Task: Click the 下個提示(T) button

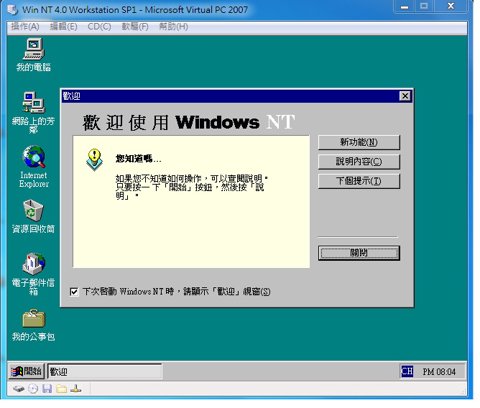Action: point(359,181)
